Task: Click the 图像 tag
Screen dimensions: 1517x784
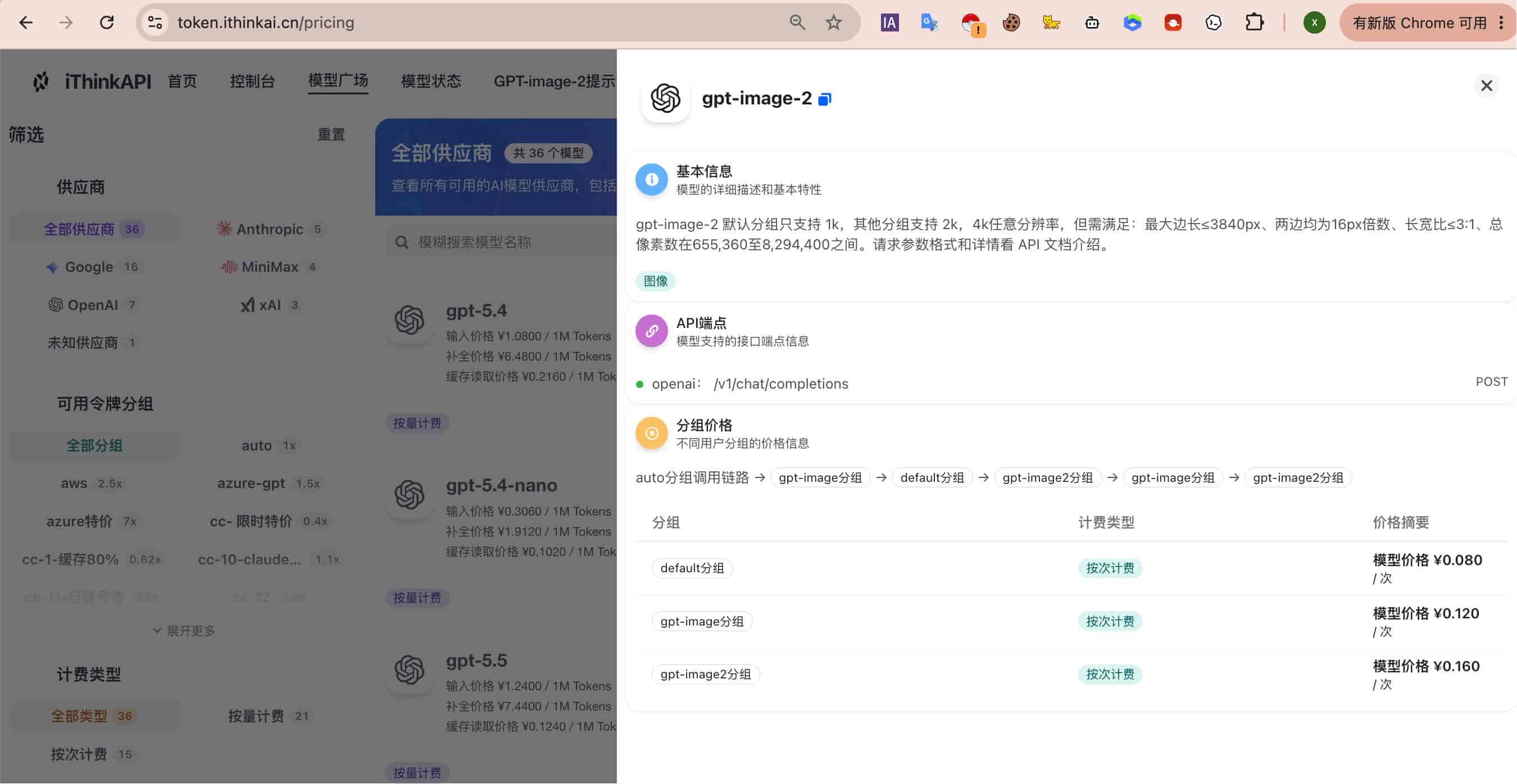Action: (656, 281)
